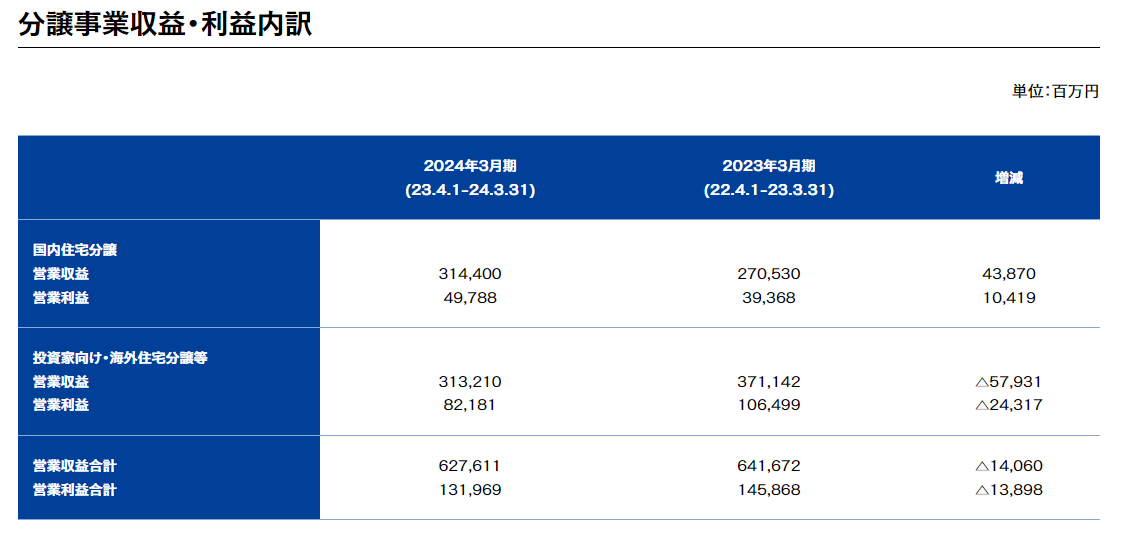Click the 分譲事業収益・利益内訳 page title
This screenshot has width=1132, height=540.
pyautogui.click(x=165, y=24)
